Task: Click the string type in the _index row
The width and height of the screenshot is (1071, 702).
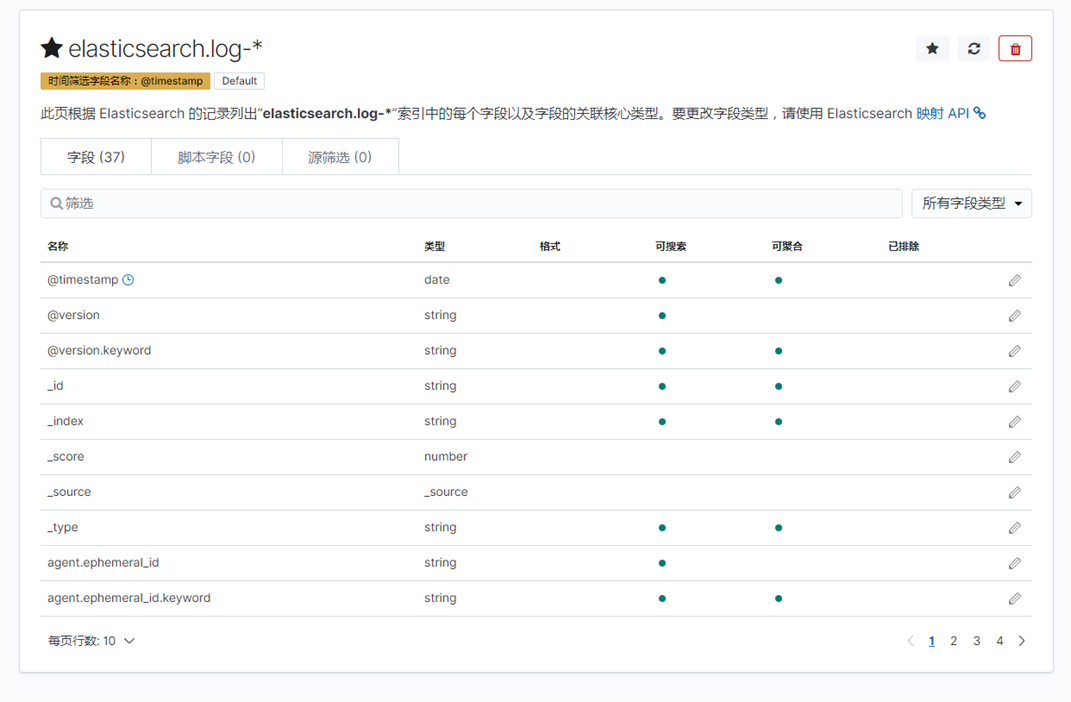Action: tap(441, 421)
